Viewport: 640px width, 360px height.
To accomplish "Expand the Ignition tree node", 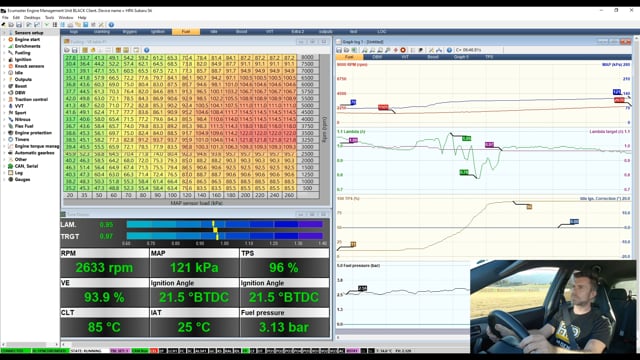I will tap(4, 60).
